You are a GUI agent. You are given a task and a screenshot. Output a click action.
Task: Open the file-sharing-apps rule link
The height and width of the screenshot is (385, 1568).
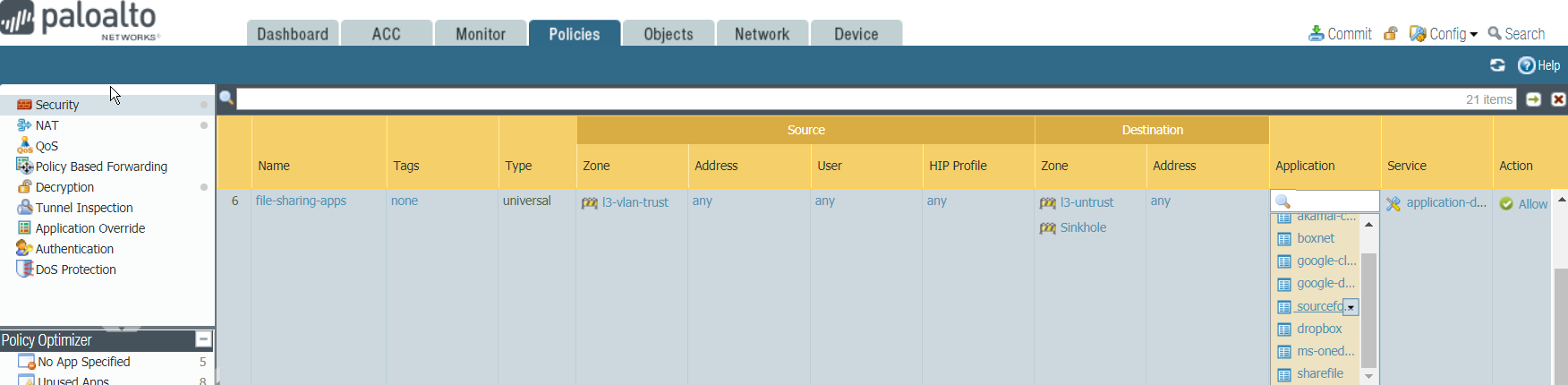tap(301, 201)
